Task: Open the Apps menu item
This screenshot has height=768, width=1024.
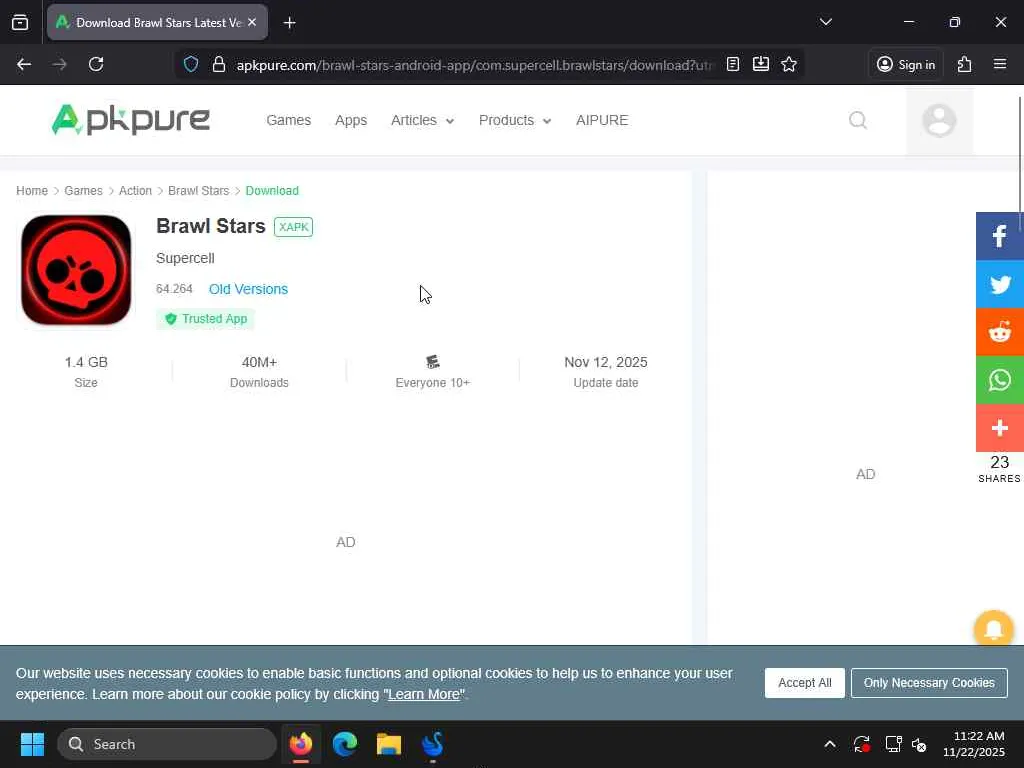Action: tap(351, 120)
